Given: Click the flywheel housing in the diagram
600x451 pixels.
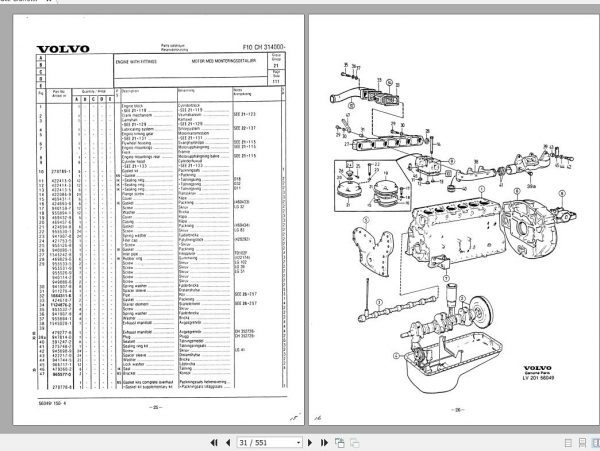Looking at the screenshot, I should point(529,230).
